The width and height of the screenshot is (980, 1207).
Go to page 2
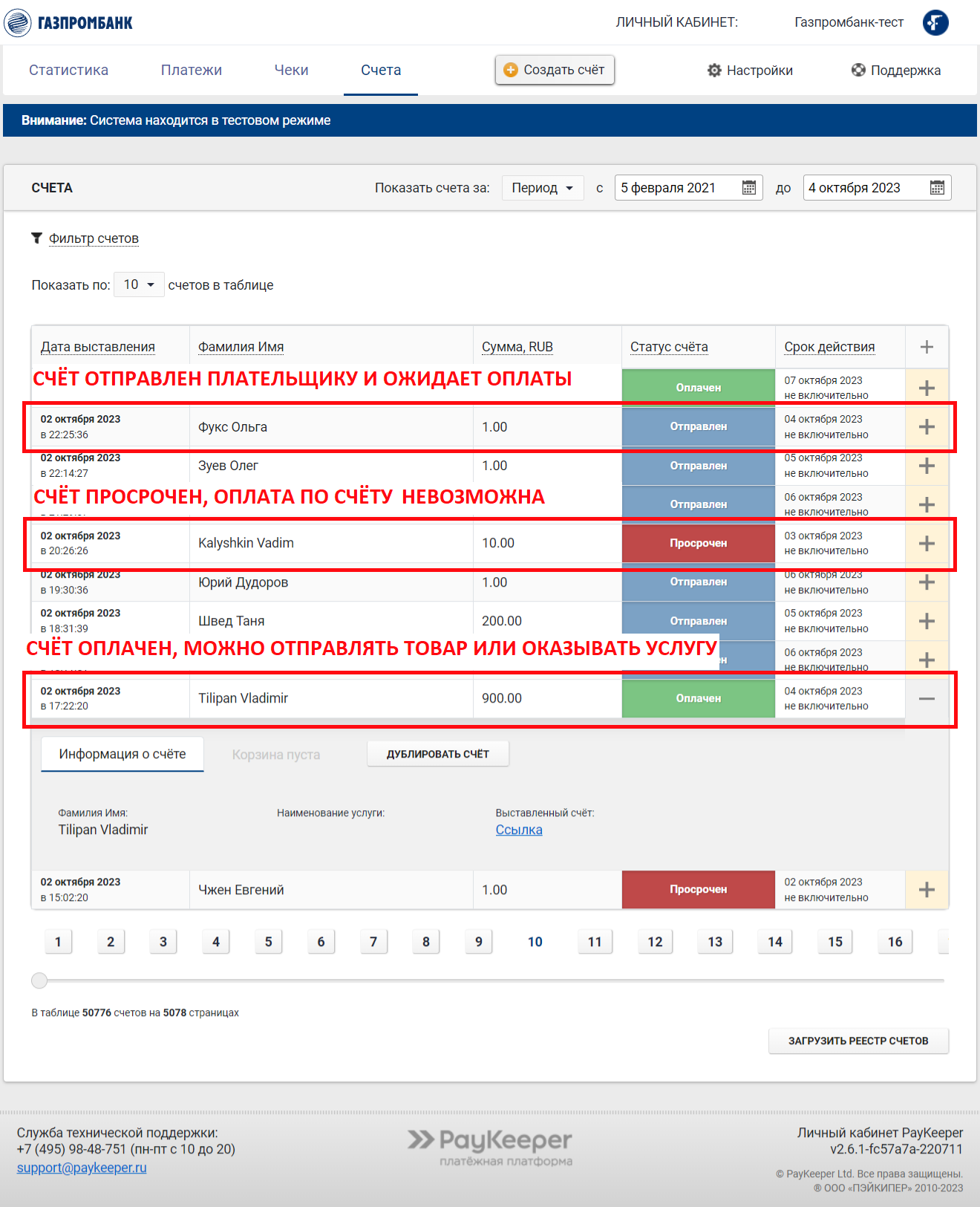[111, 942]
